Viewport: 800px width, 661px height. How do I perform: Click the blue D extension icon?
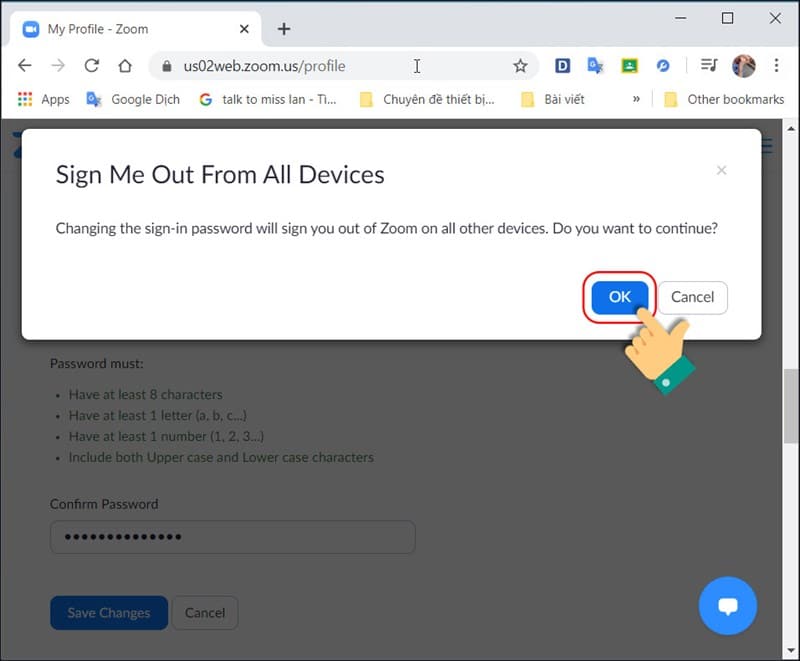[562, 66]
